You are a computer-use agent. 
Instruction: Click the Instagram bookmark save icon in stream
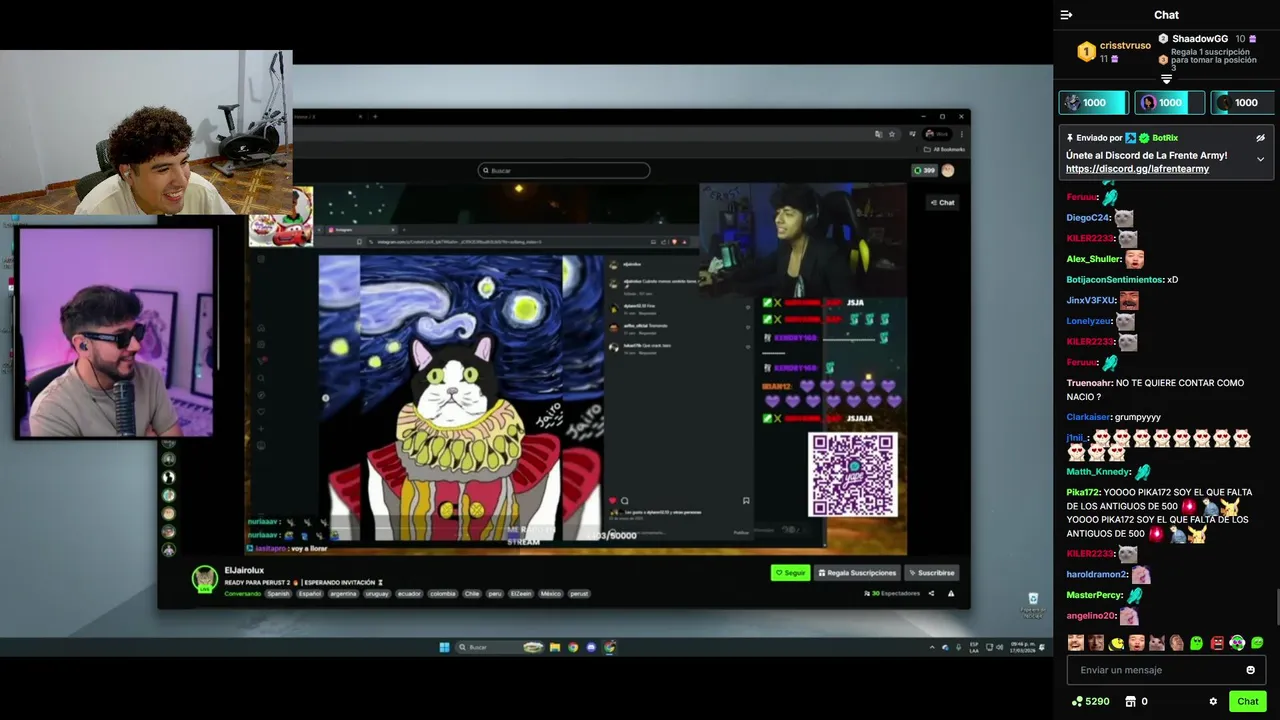click(x=746, y=501)
